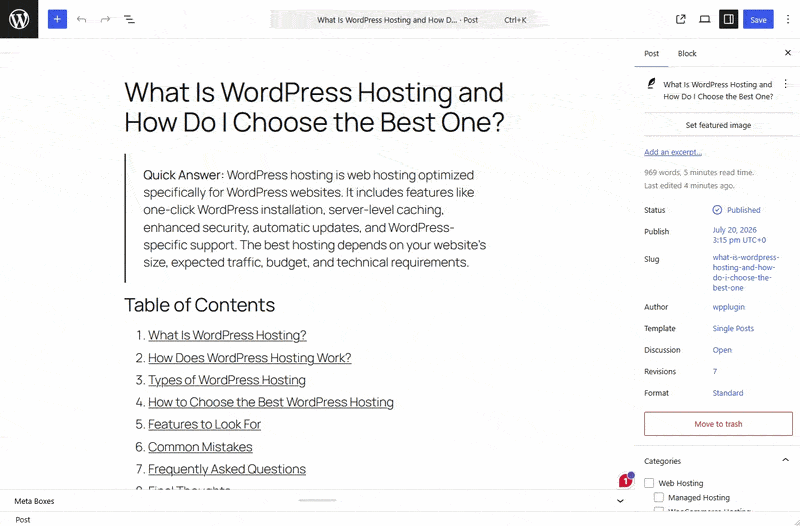Click the post title heading
This screenshot has height=526, width=800.
pos(314,107)
